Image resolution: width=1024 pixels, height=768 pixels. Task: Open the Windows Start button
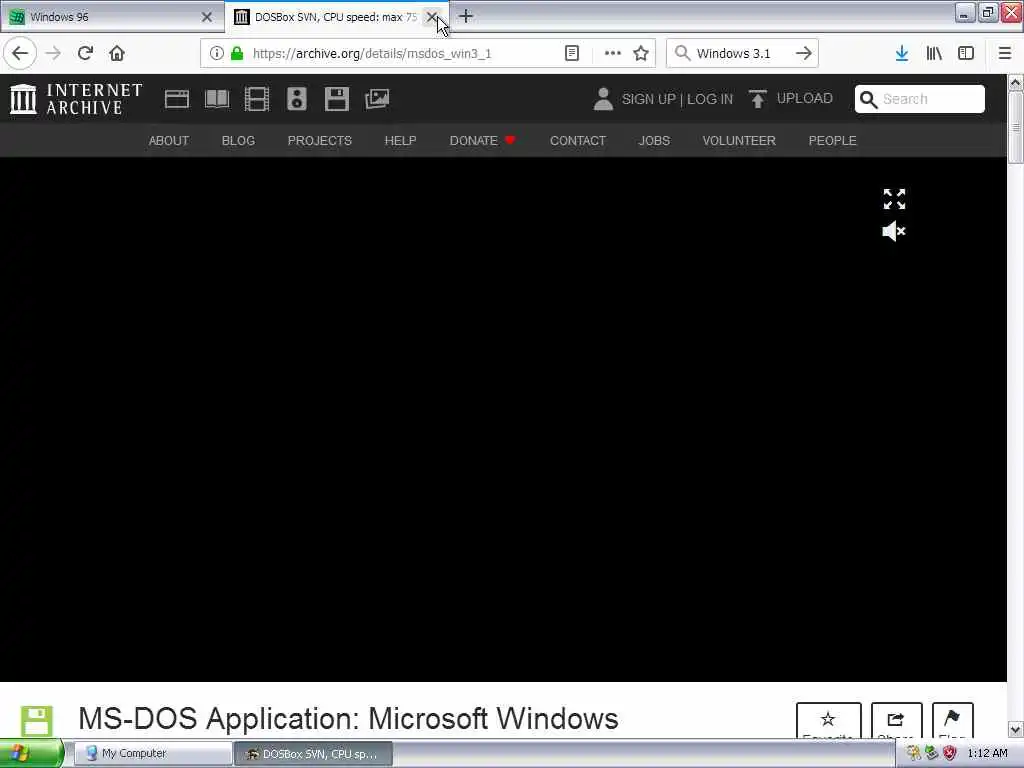pyautogui.click(x=31, y=753)
